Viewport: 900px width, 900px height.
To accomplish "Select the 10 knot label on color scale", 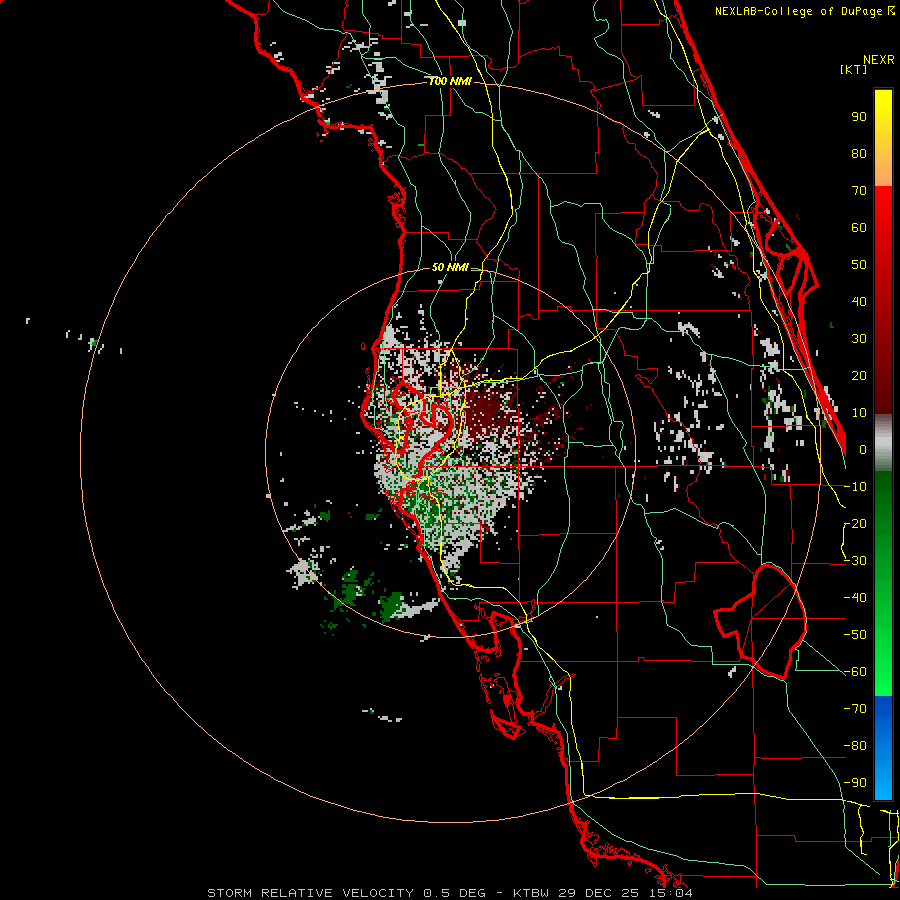I will point(859,413).
